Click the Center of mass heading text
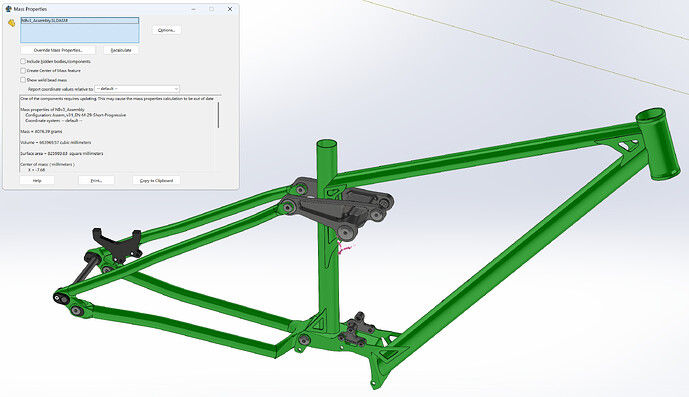The height and width of the screenshot is (397, 689). click(x=47, y=164)
